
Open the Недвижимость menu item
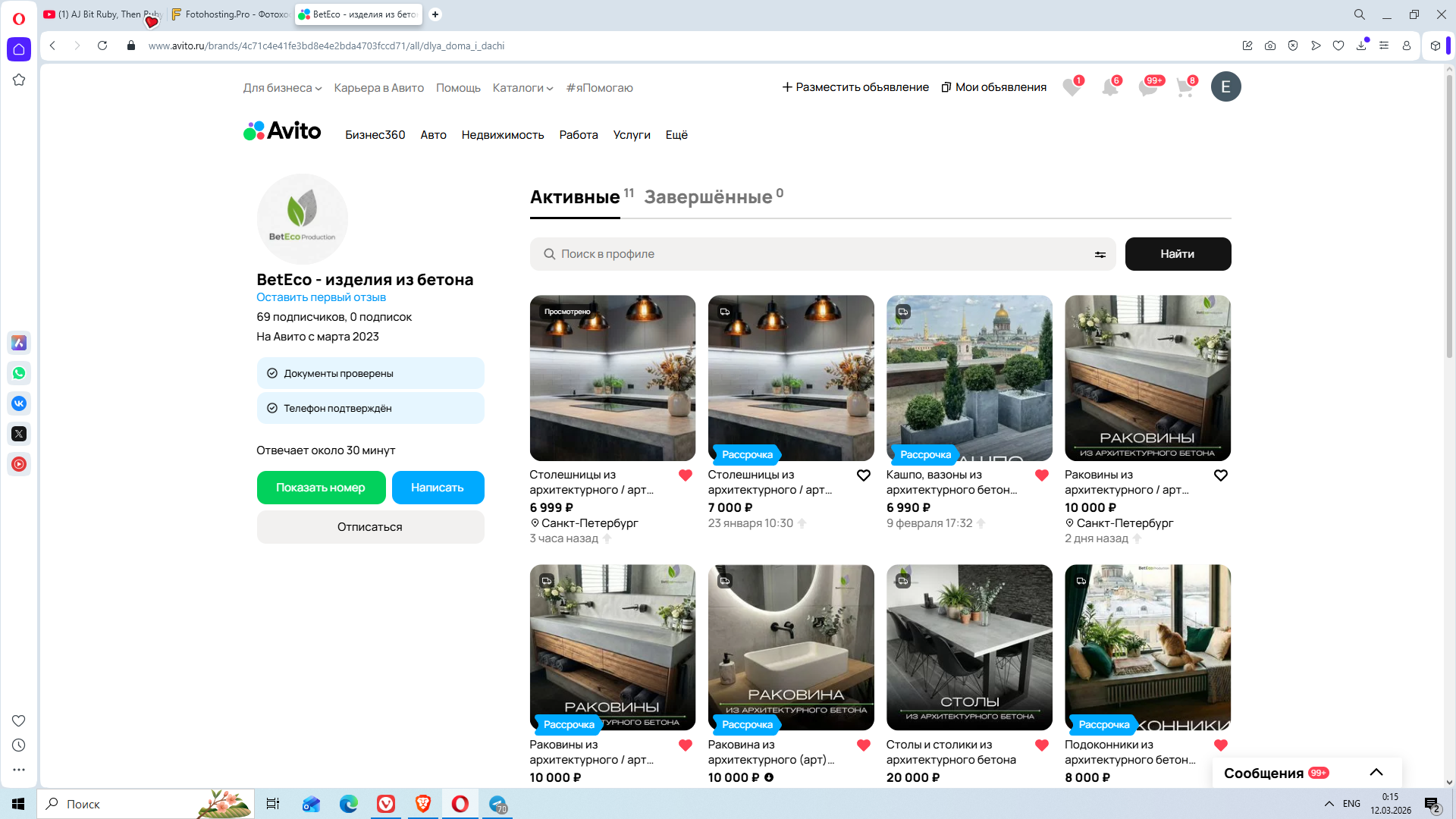click(x=502, y=135)
